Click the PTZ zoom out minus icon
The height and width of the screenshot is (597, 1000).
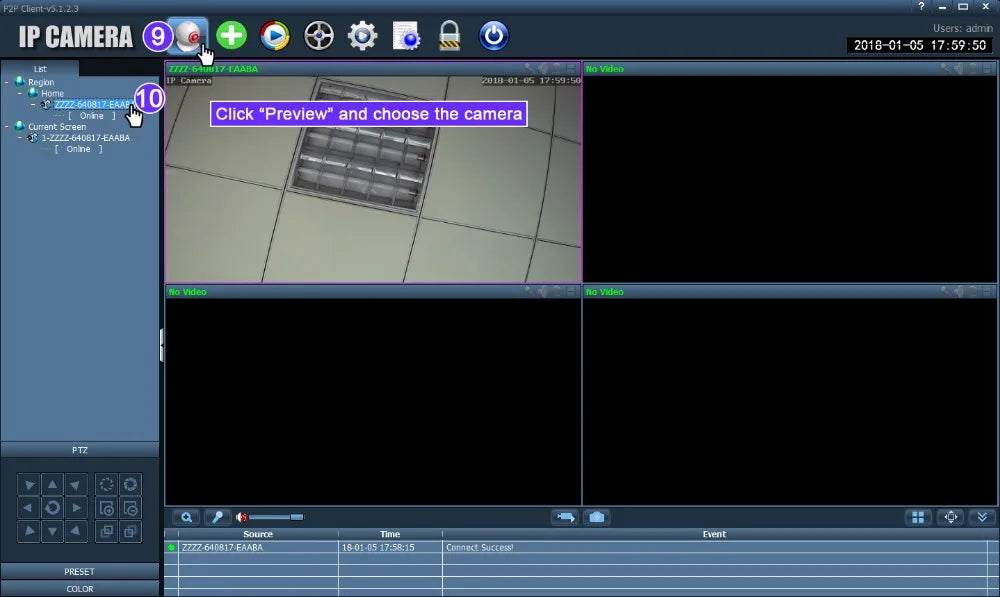click(130, 508)
